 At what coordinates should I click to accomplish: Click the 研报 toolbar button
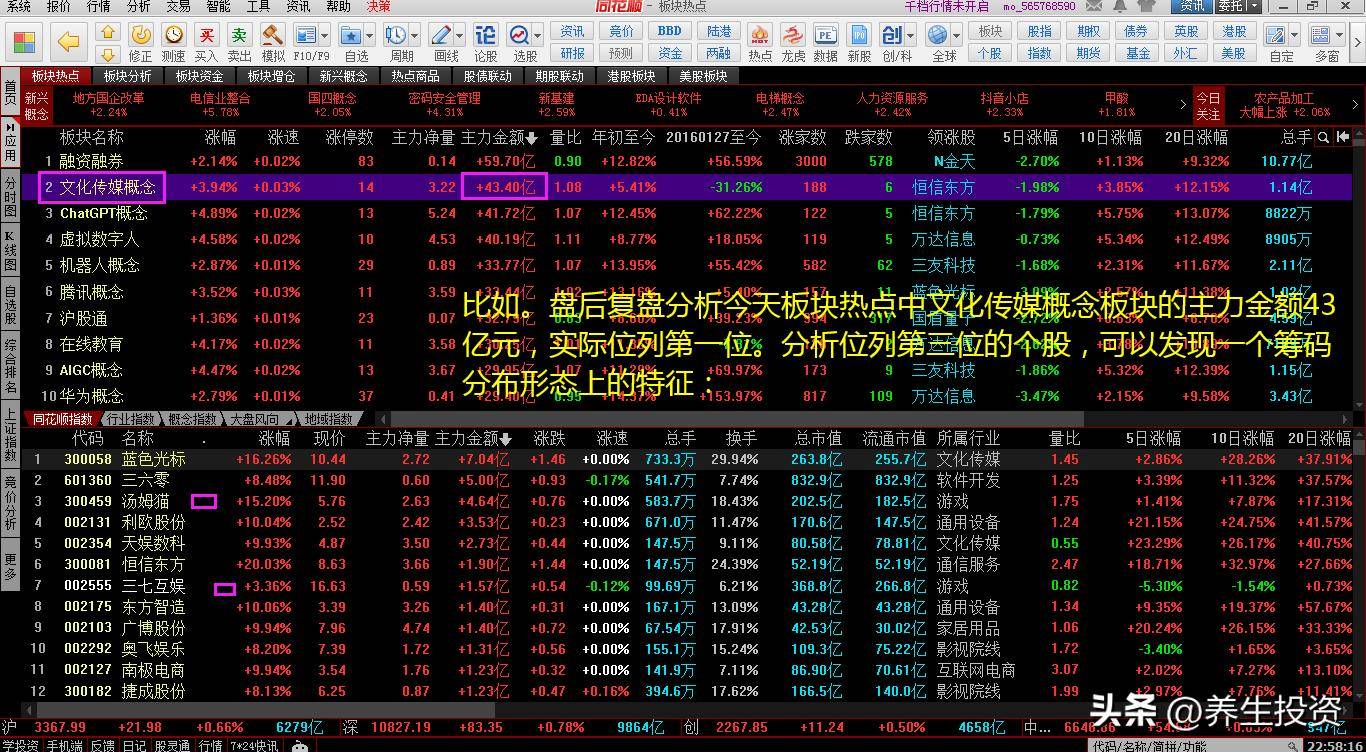click(x=573, y=53)
